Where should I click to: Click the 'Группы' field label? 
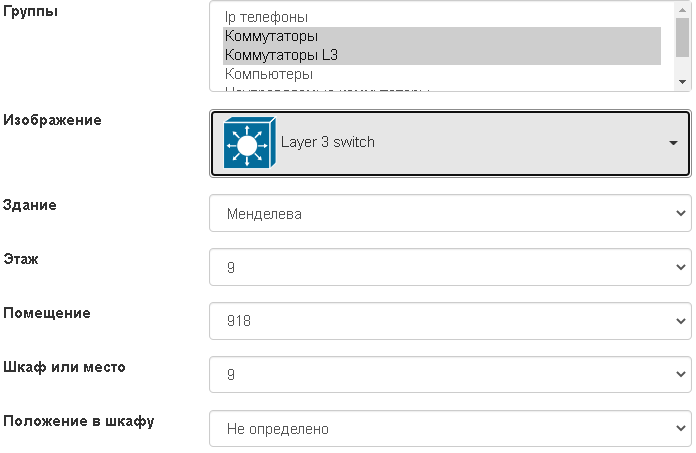coord(31,12)
